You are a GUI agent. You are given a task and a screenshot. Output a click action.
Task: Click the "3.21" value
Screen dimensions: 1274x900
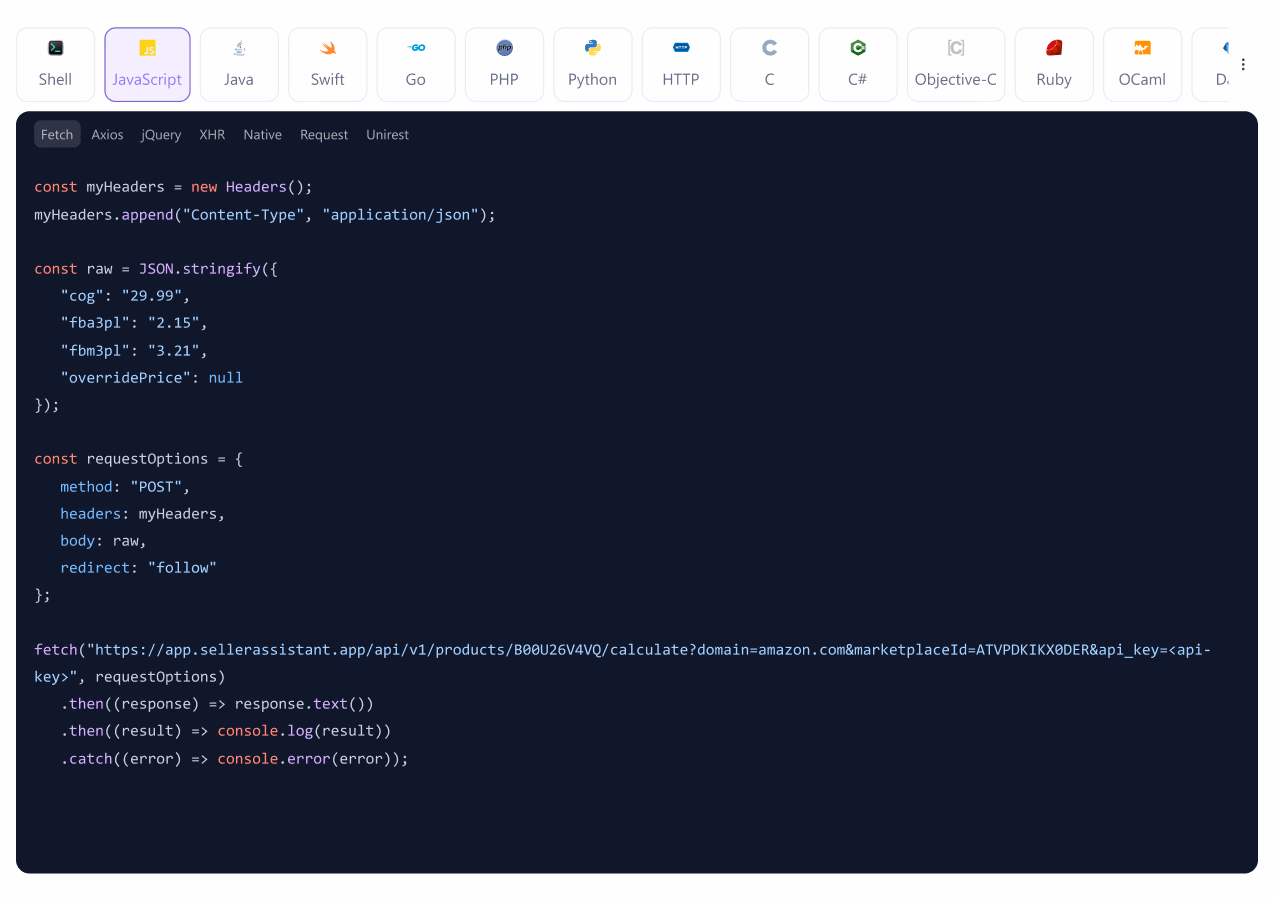174,350
